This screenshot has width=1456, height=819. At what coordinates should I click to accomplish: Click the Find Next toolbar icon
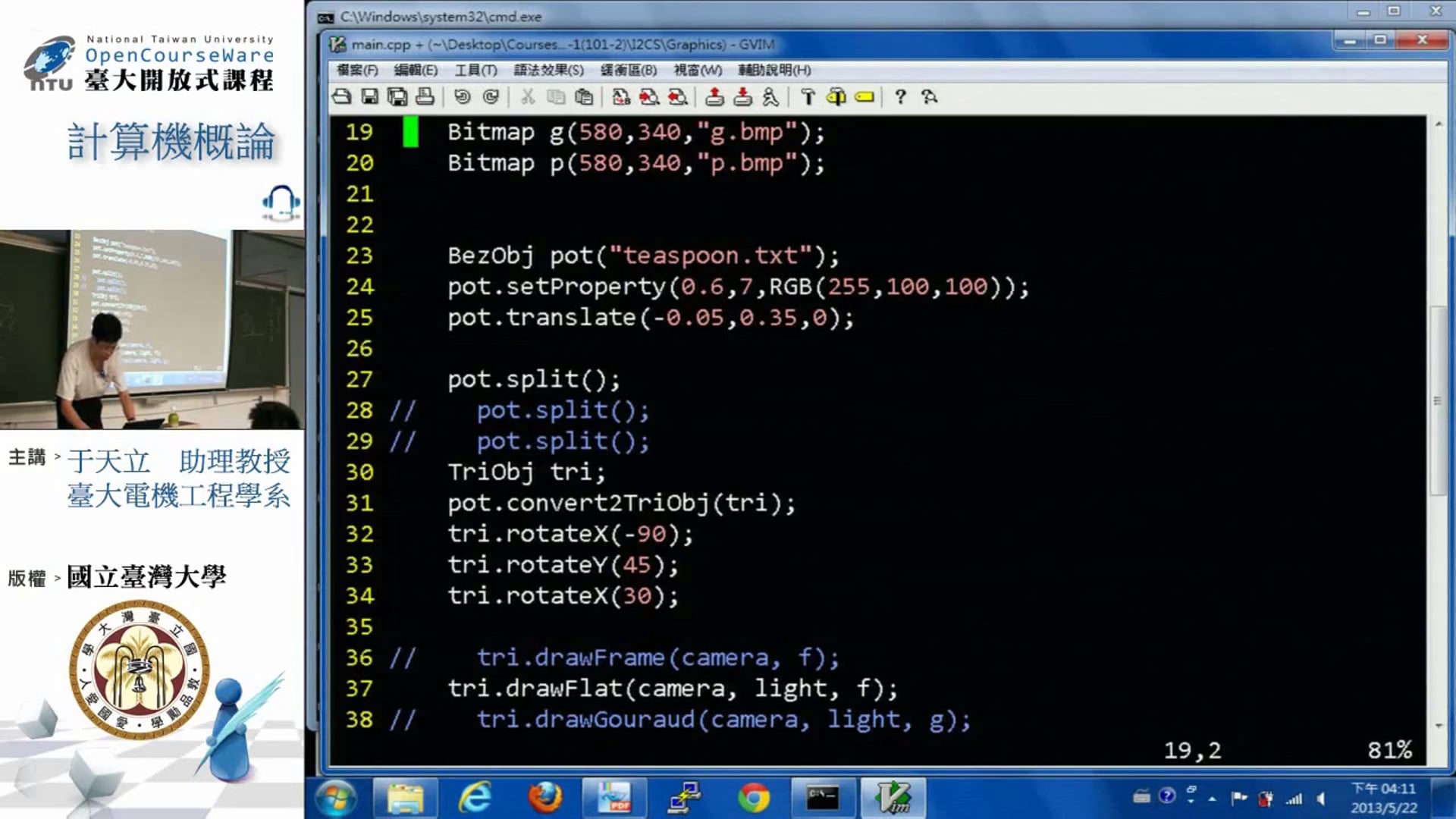pos(649,96)
